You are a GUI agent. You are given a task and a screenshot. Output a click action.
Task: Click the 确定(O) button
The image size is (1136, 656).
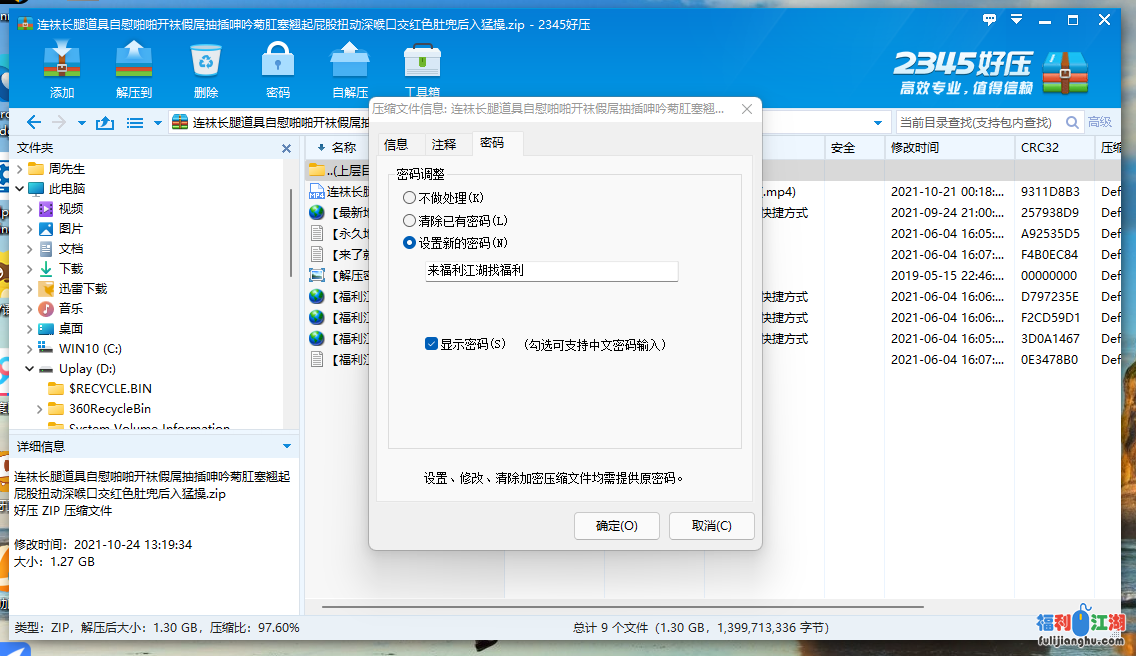616,526
